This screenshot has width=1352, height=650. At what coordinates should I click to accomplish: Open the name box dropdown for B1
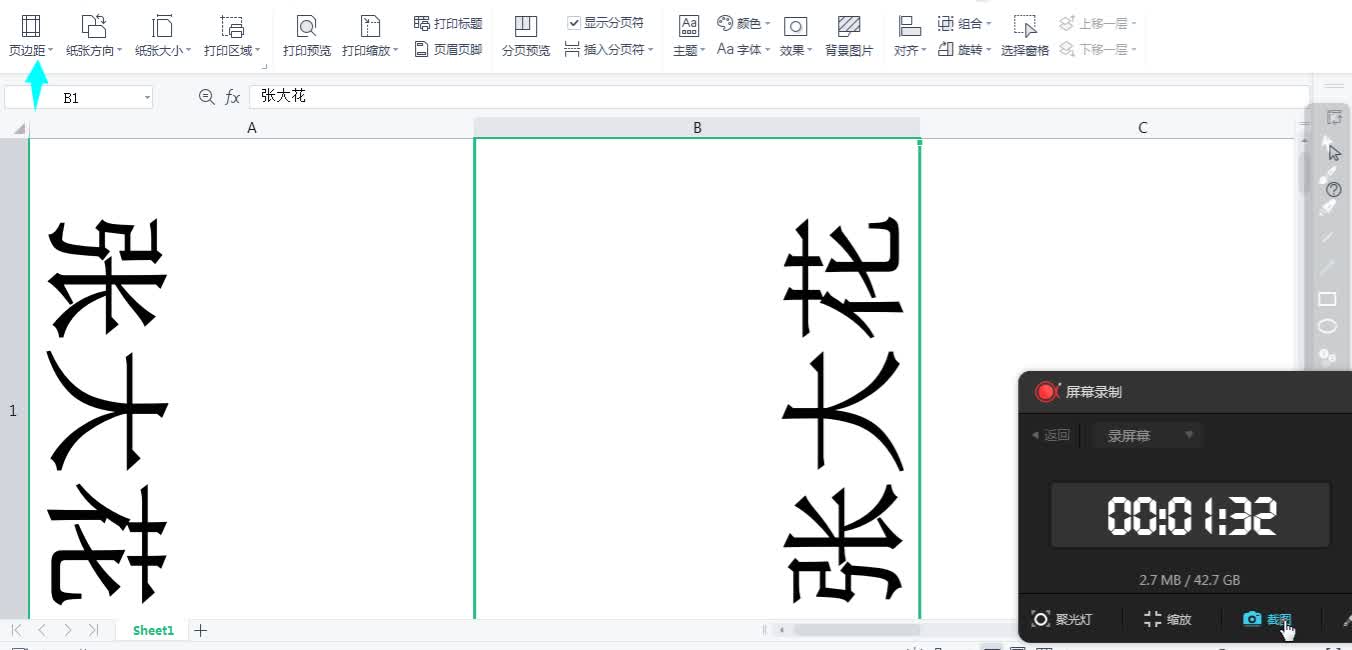coord(147,97)
